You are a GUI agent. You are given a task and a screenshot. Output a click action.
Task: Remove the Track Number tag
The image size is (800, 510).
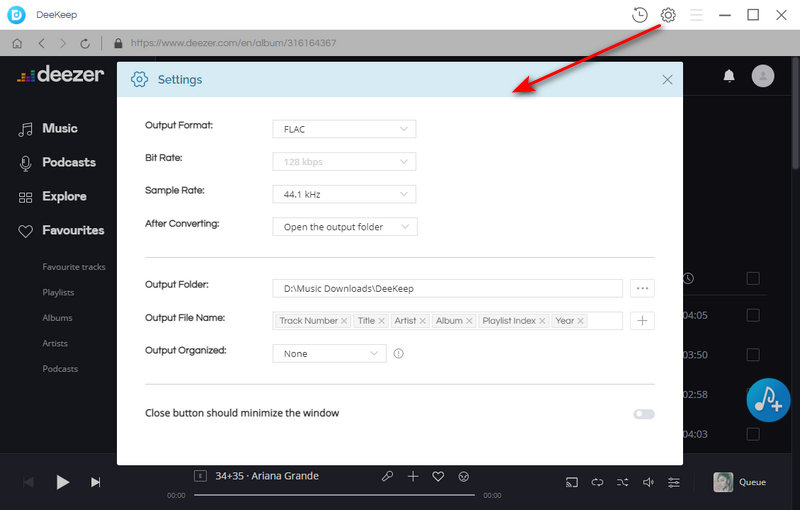click(x=344, y=321)
